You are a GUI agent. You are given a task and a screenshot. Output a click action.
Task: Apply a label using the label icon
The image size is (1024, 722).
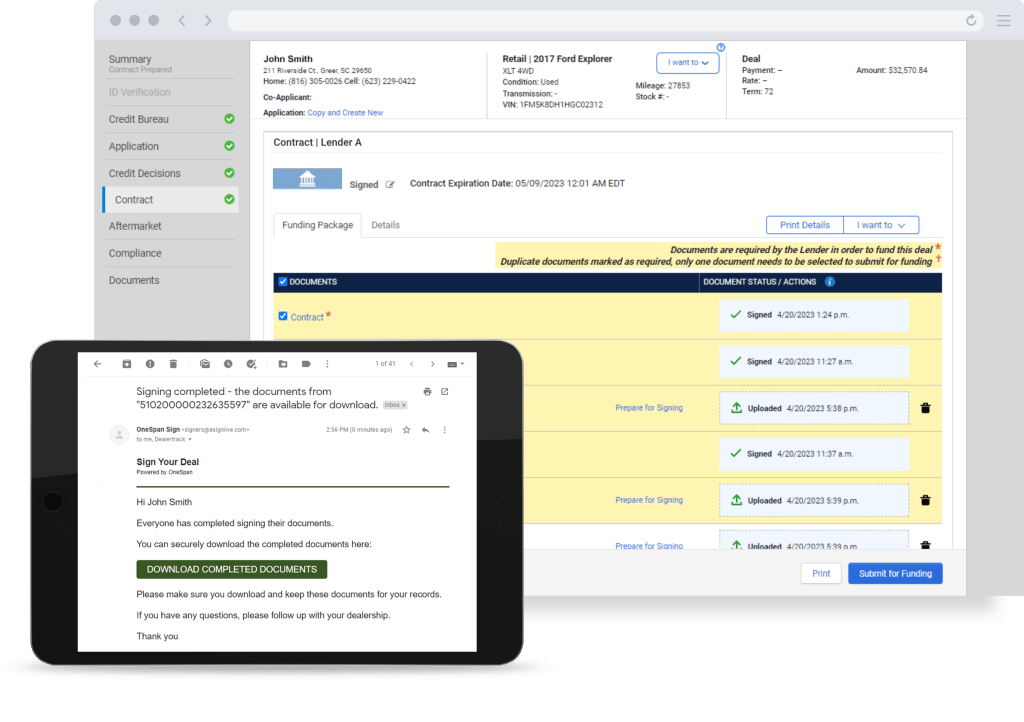[306, 364]
